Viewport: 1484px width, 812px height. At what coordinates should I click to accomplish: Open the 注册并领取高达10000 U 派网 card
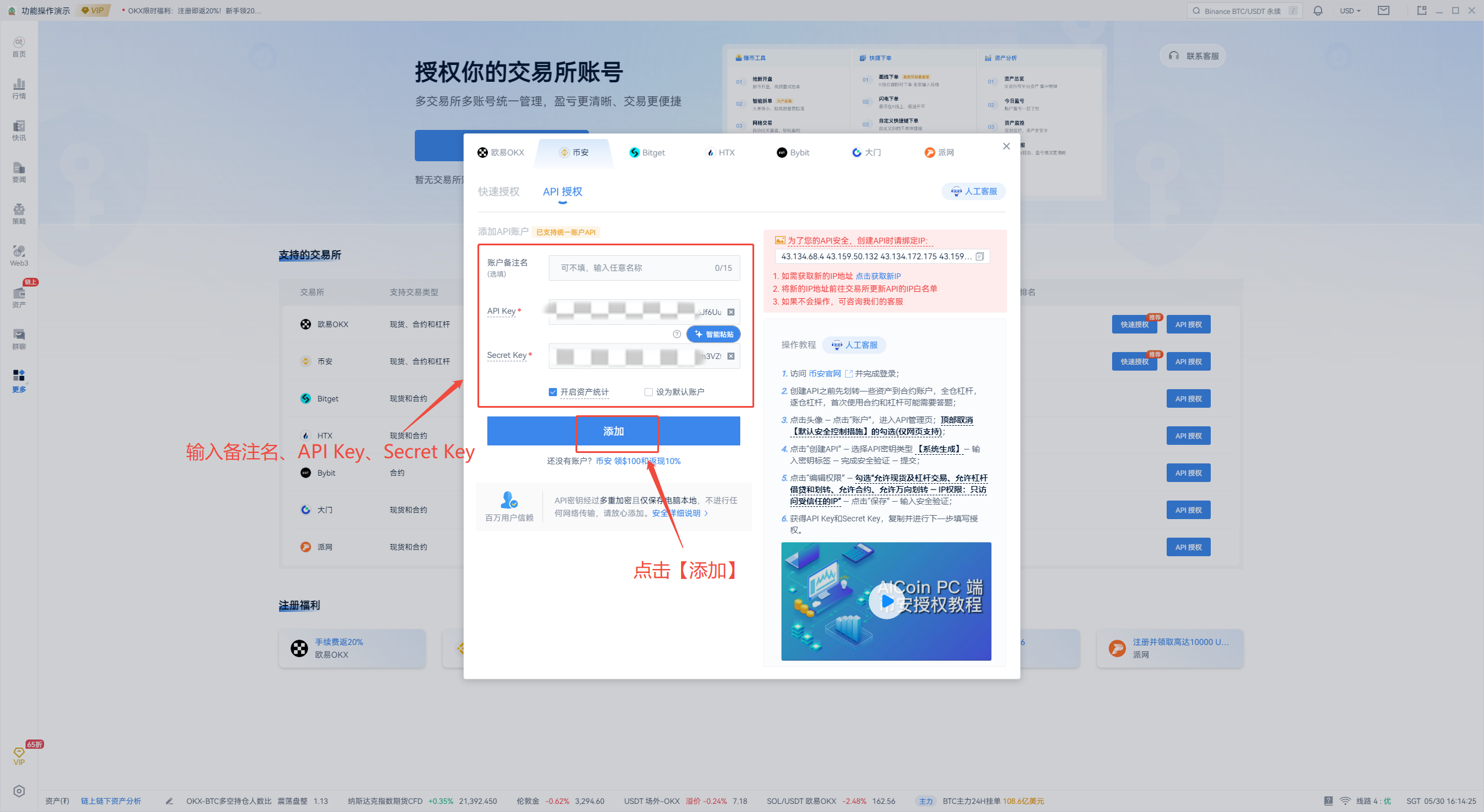(1170, 648)
